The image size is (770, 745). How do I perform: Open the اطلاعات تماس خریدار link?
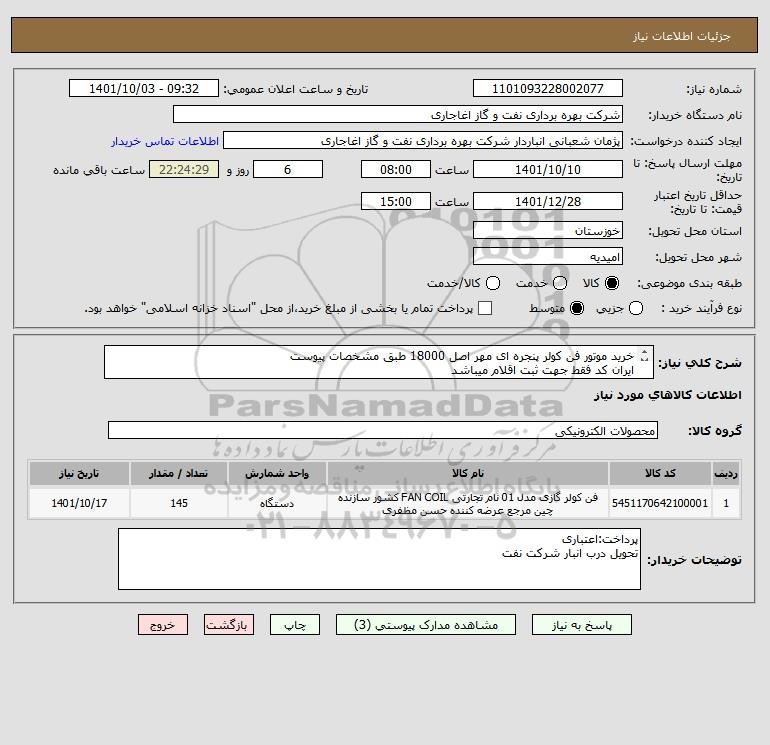tap(165, 141)
